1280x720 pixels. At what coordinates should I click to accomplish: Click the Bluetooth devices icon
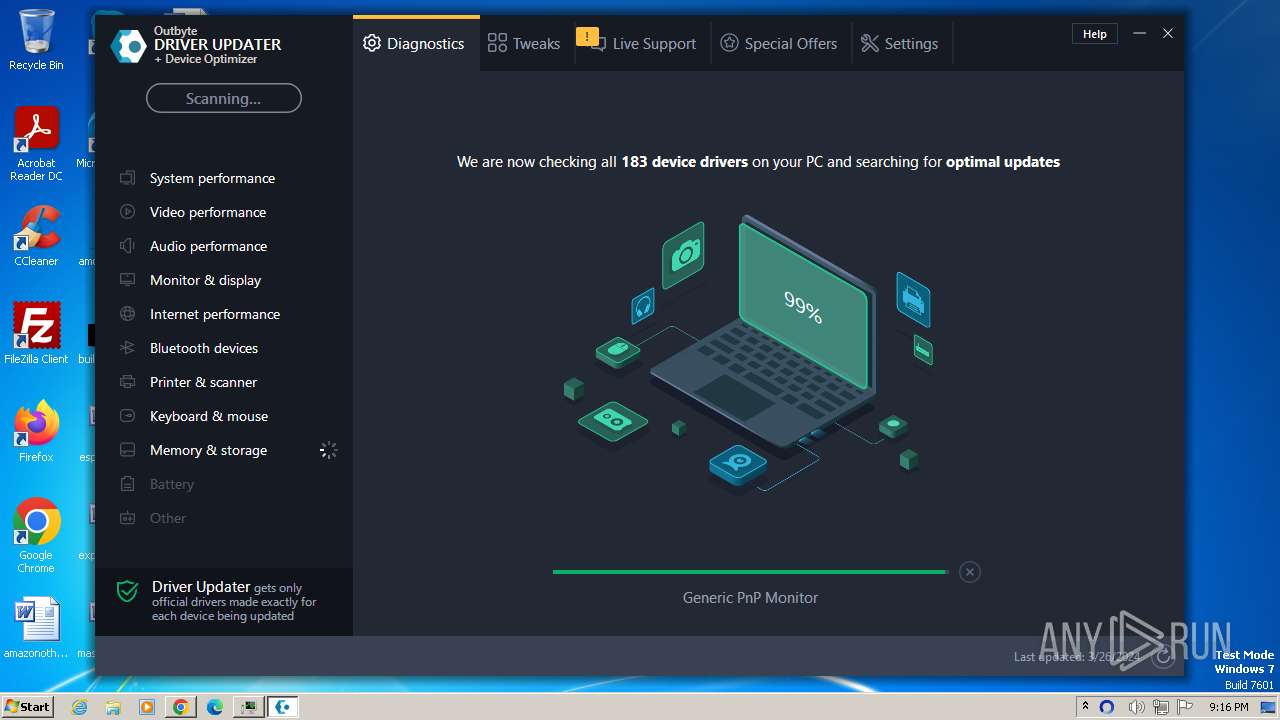[x=127, y=348]
